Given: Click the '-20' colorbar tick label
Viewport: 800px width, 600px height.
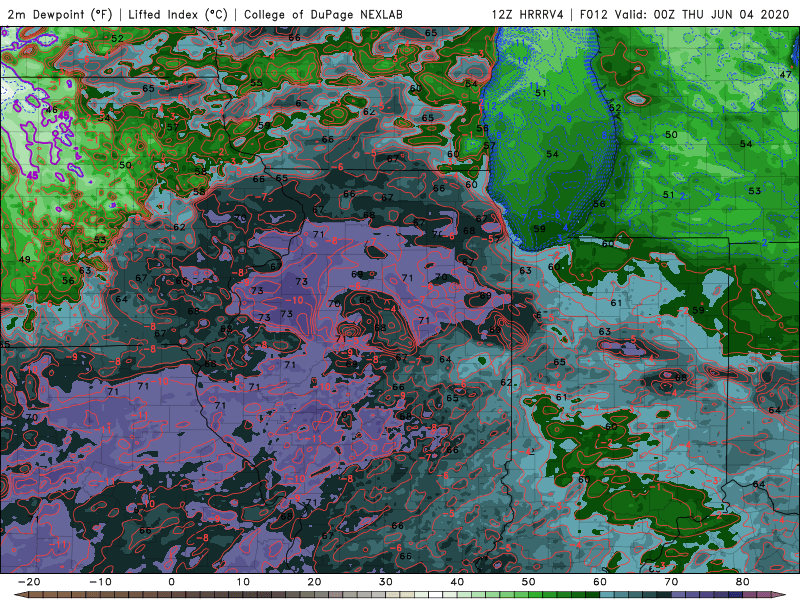Looking at the screenshot, I should [x=29, y=582].
